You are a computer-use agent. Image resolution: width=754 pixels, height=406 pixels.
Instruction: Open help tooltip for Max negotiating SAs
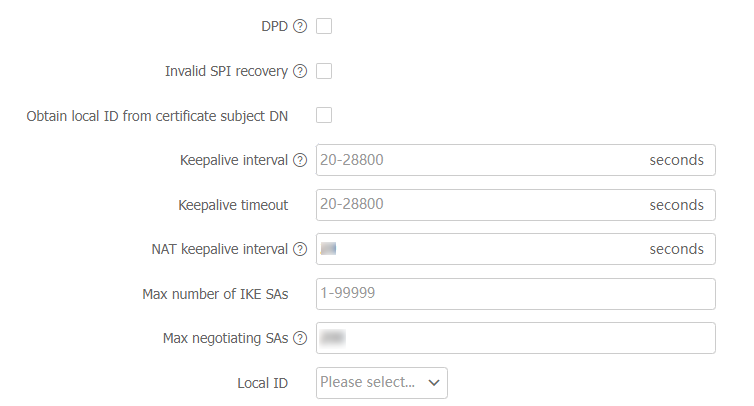[300, 339]
